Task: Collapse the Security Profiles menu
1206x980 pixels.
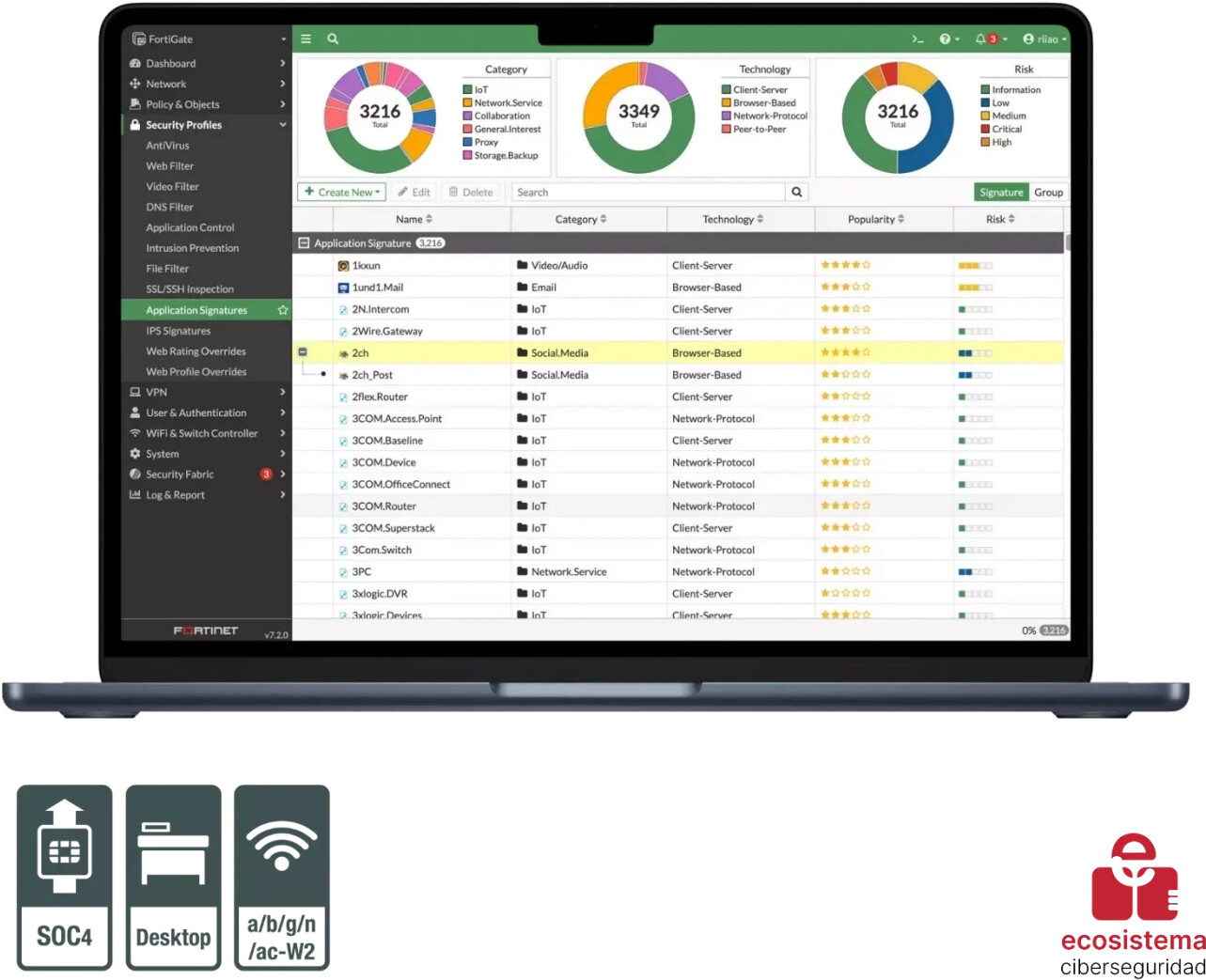Action: (x=282, y=125)
